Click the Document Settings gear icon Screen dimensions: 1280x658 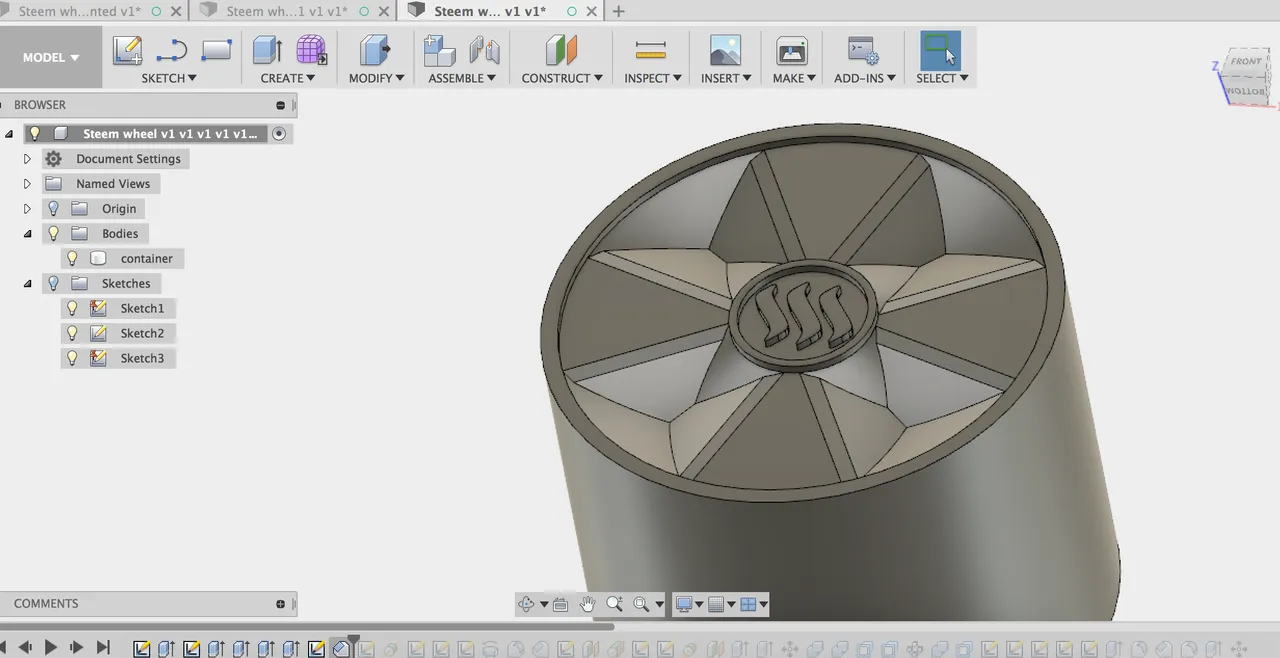tap(53, 159)
